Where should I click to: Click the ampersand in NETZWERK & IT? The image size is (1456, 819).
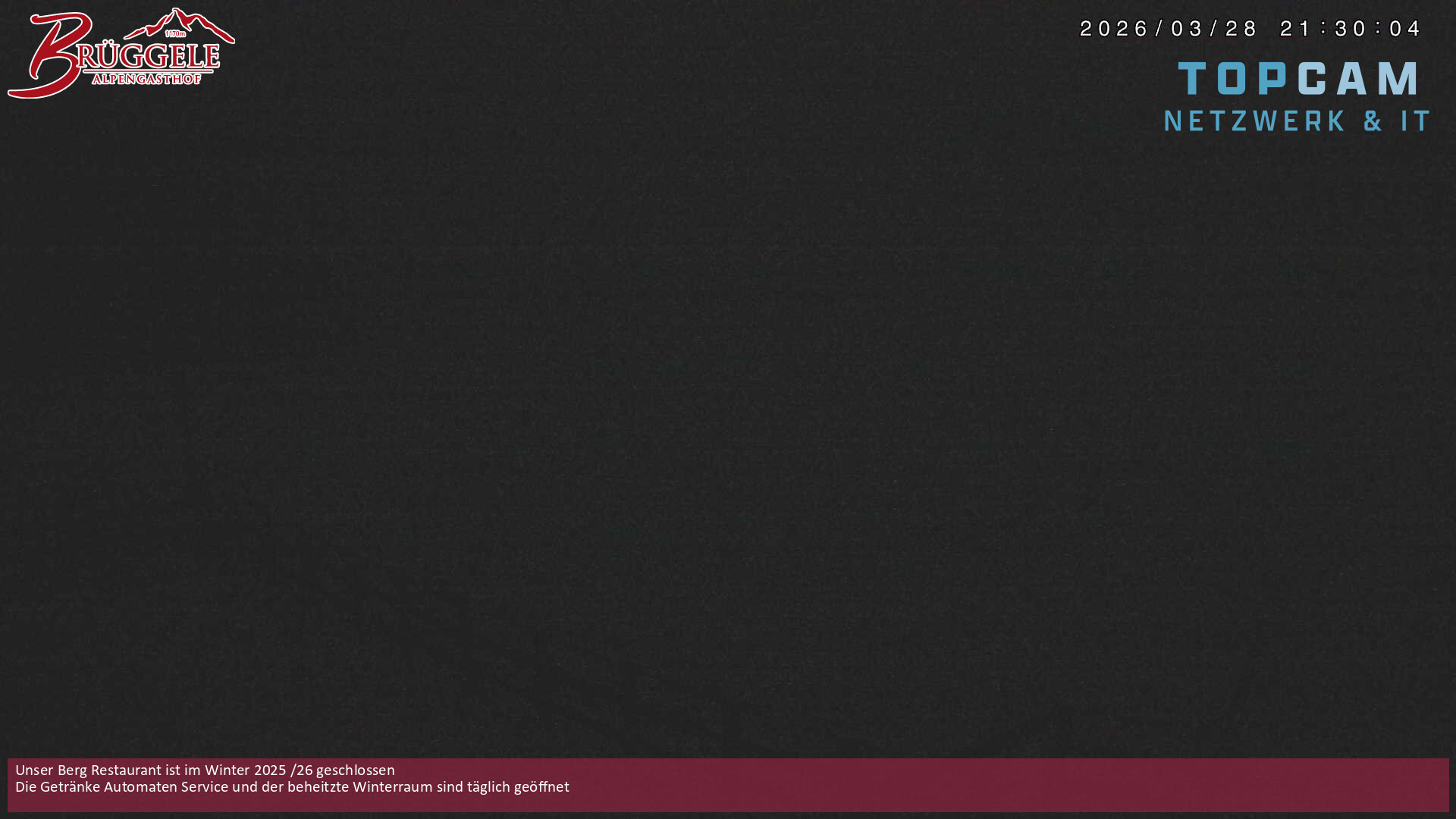coord(1373,121)
